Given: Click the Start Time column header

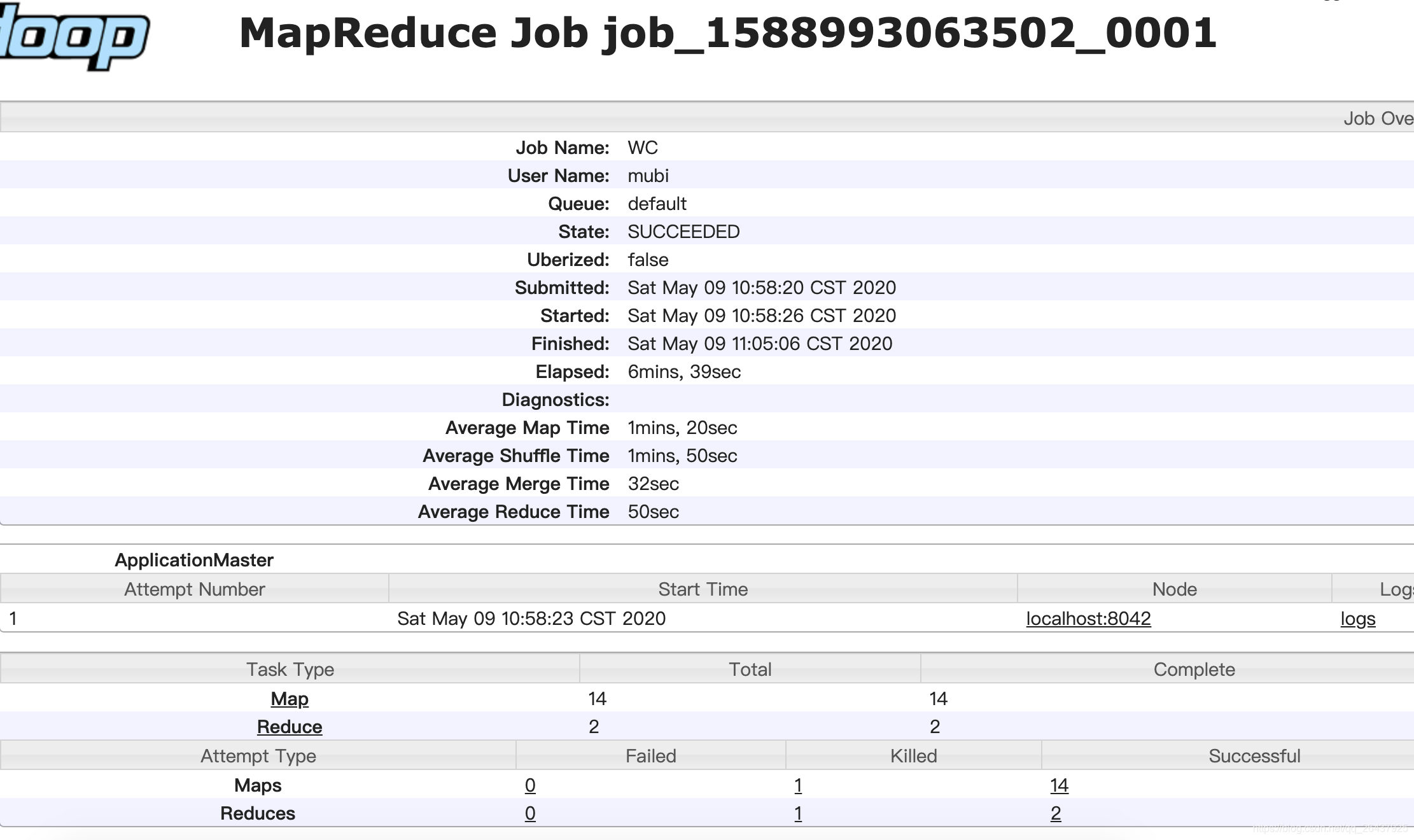Looking at the screenshot, I should click(703, 589).
